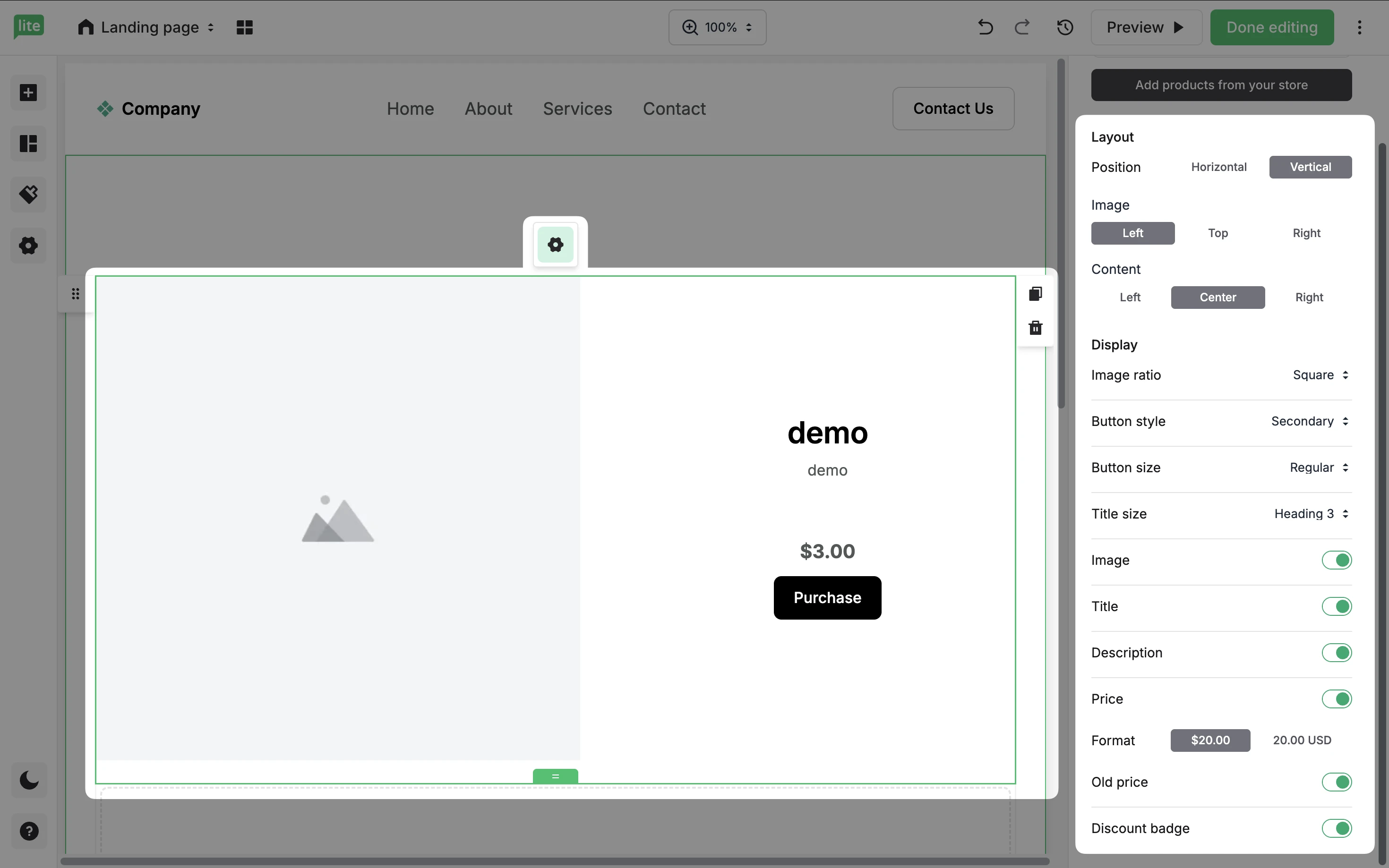Set image alignment to Right
The image size is (1389, 868).
pos(1306,233)
